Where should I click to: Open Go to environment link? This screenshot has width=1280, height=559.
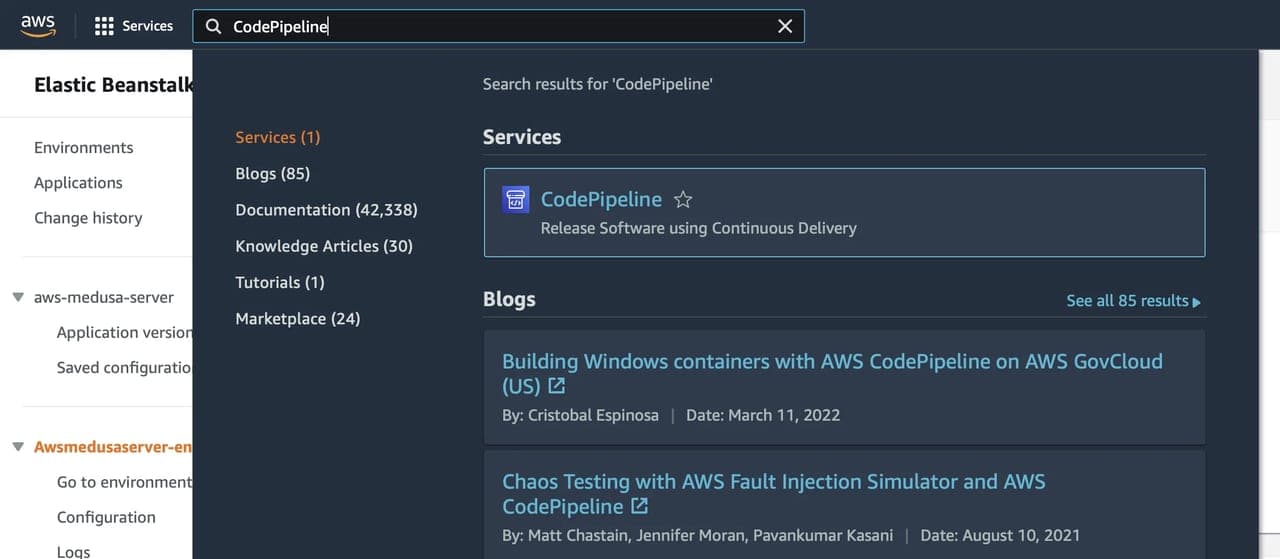(x=124, y=482)
